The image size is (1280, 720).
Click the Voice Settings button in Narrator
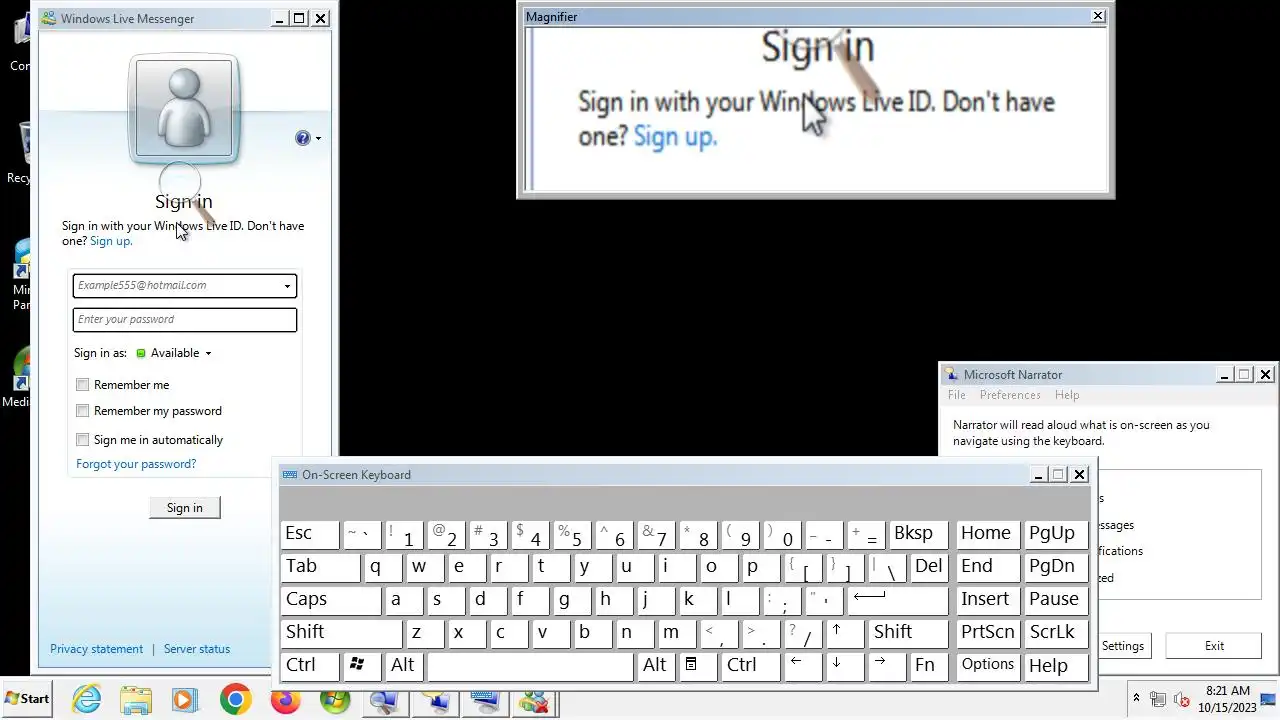pos(1124,646)
